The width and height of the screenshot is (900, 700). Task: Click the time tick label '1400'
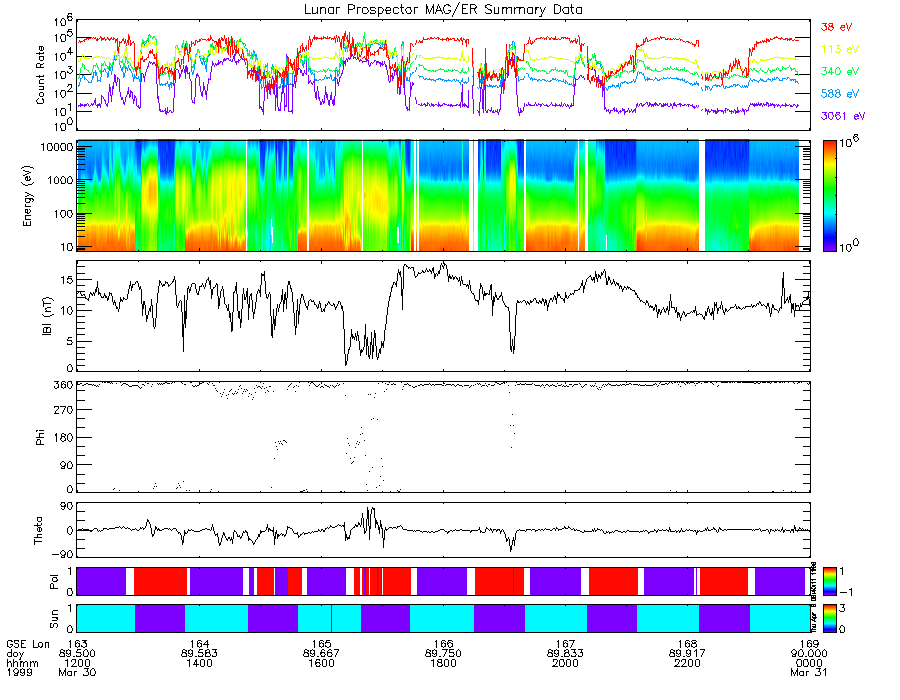tap(199, 663)
